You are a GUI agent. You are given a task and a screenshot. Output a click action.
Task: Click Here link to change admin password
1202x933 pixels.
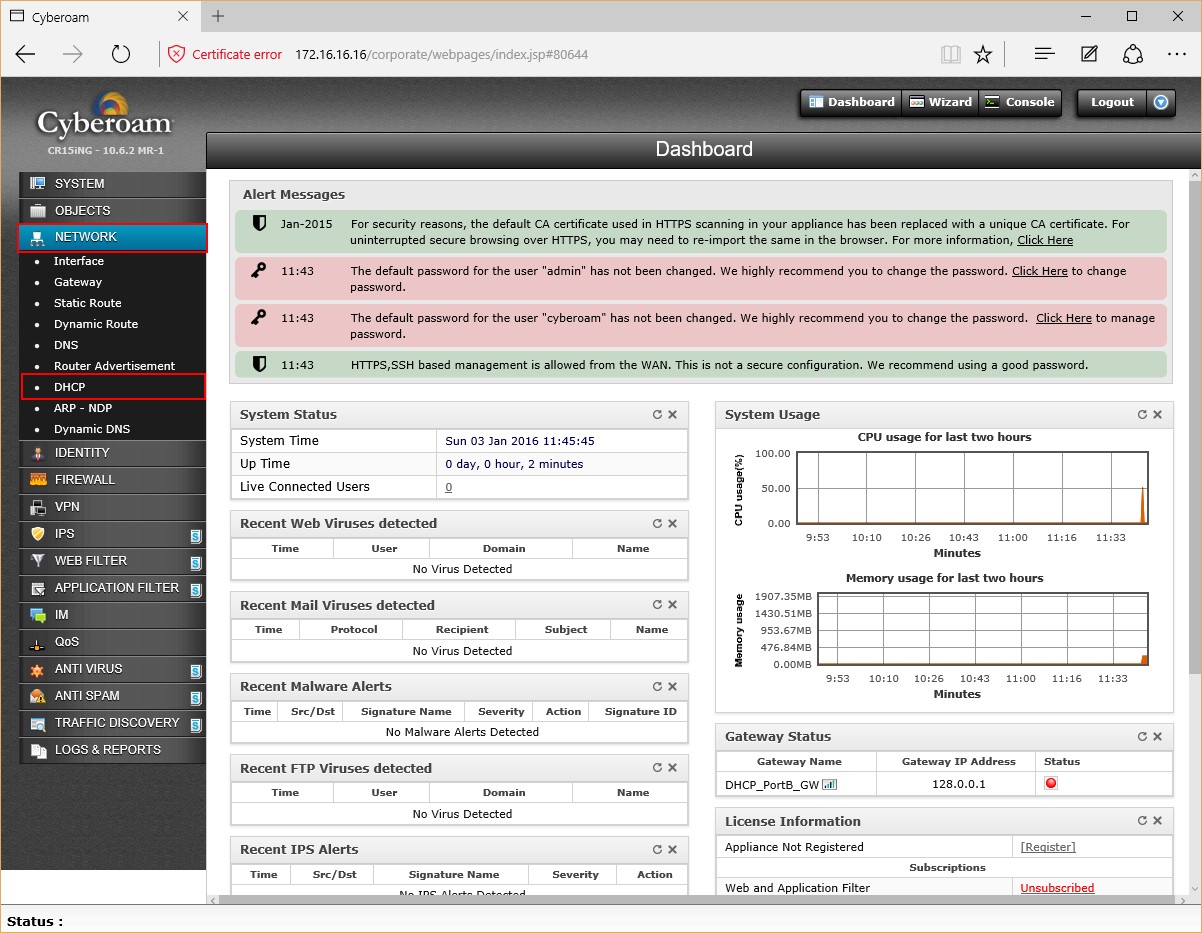tap(1040, 271)
